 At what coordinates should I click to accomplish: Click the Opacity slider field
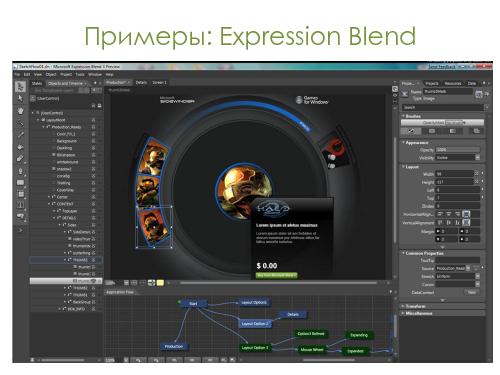[x=458, y=150]
